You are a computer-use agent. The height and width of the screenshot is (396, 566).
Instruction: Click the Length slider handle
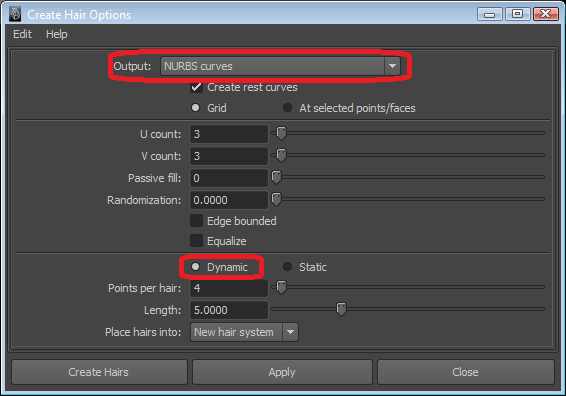tap(341, 309)
